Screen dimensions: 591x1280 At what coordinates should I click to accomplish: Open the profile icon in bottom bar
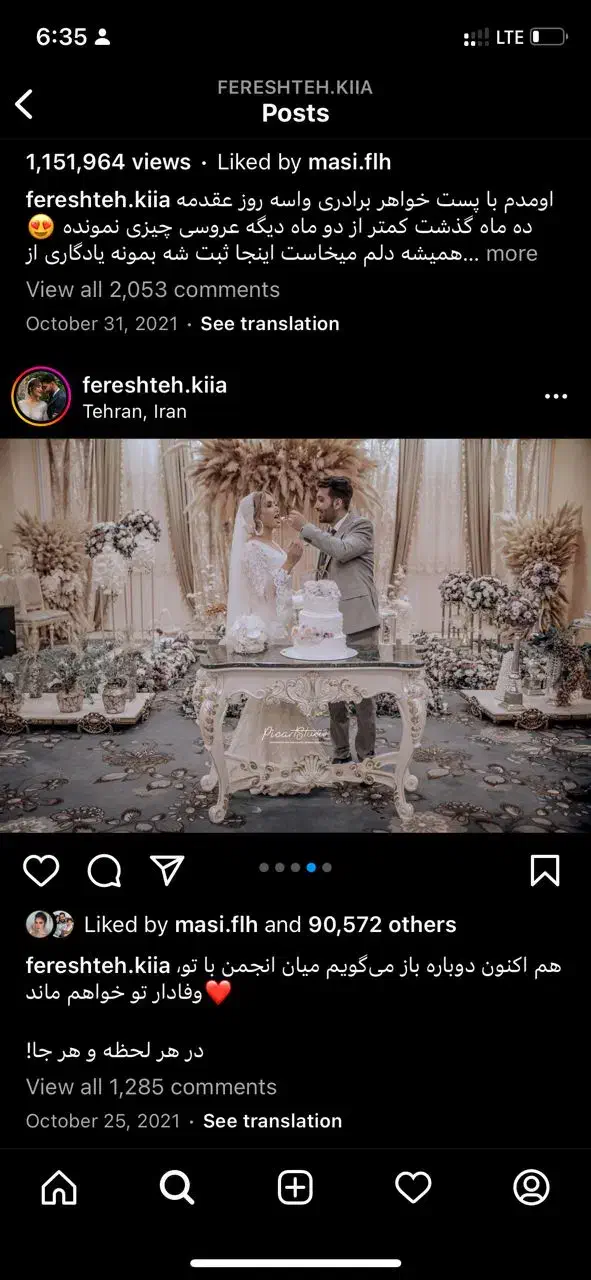531,1187
